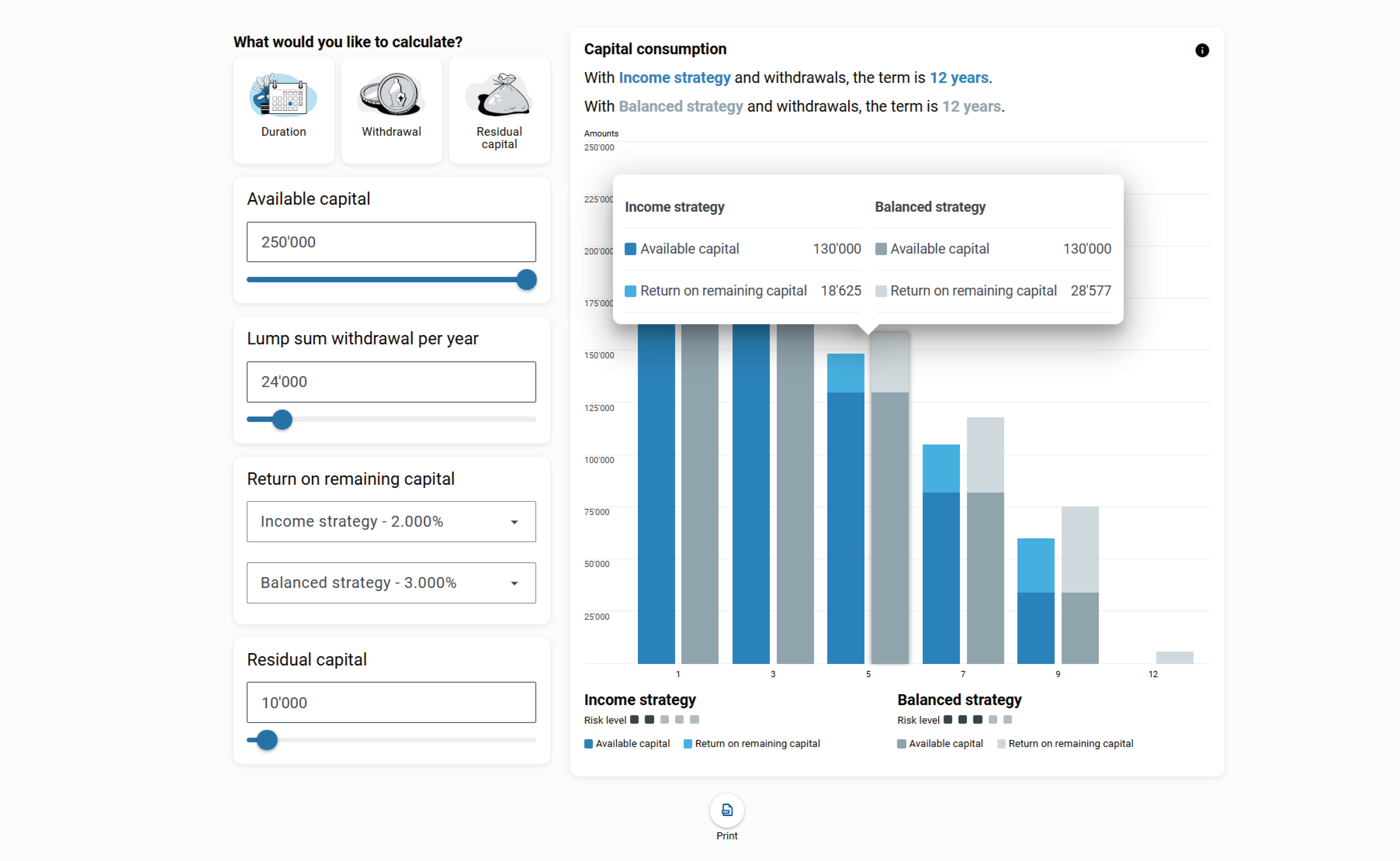Click into the Available capital input field
This screenshot has height=861, width=1400.
point(391,242)
